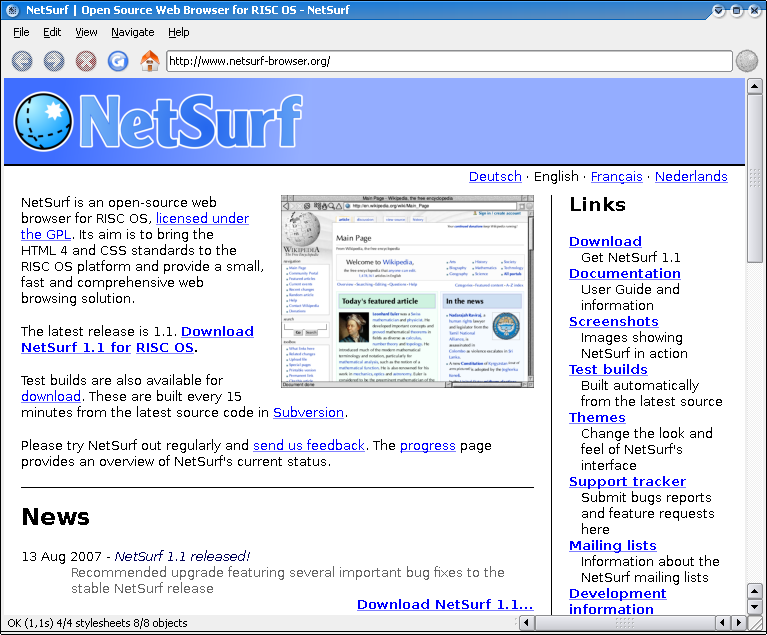Open the Edit menu
Screen dimensions: 767x635
pos(52,32)
